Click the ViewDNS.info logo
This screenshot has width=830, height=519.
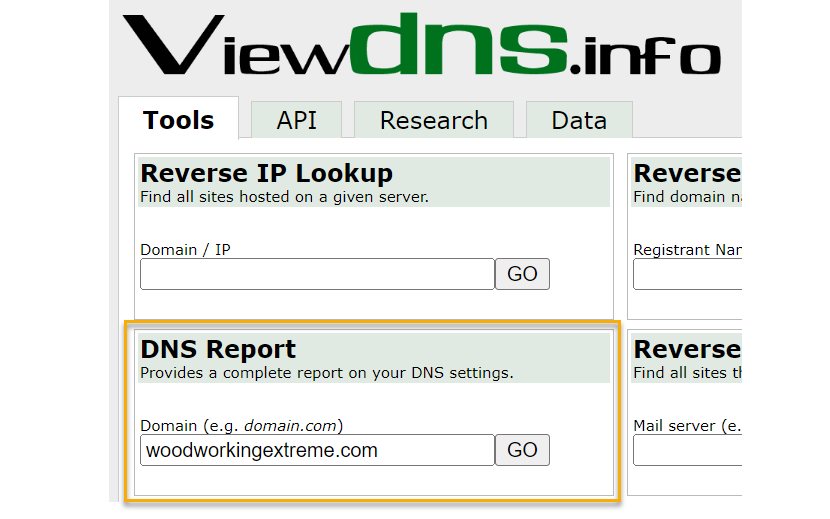[x=420, y=47]
